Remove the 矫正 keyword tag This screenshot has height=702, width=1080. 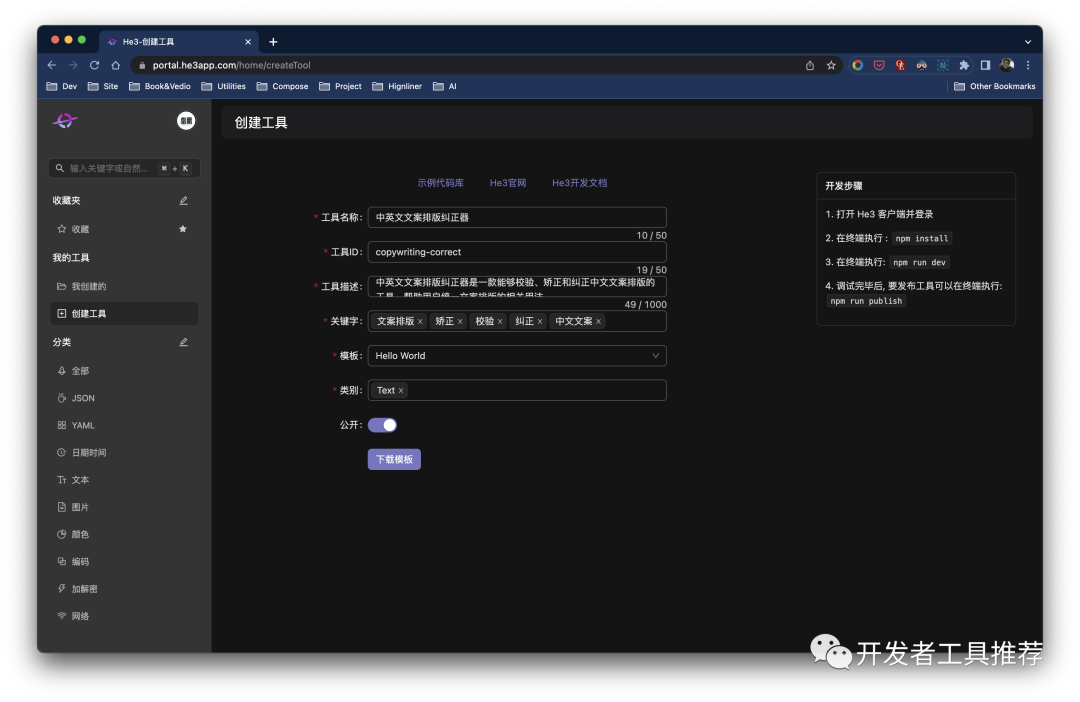click(460, 322)
